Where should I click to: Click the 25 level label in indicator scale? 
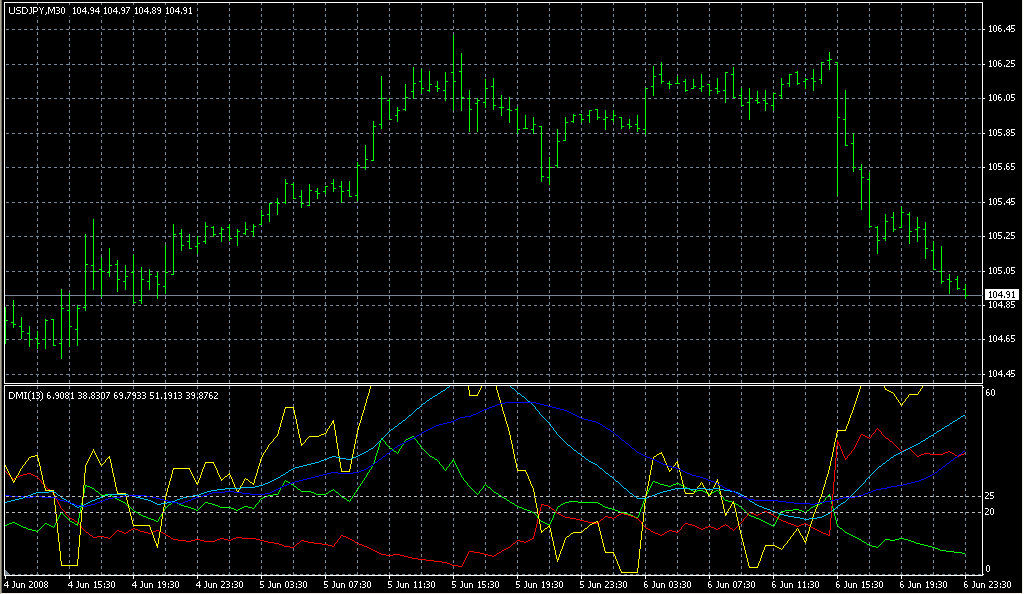990,497
